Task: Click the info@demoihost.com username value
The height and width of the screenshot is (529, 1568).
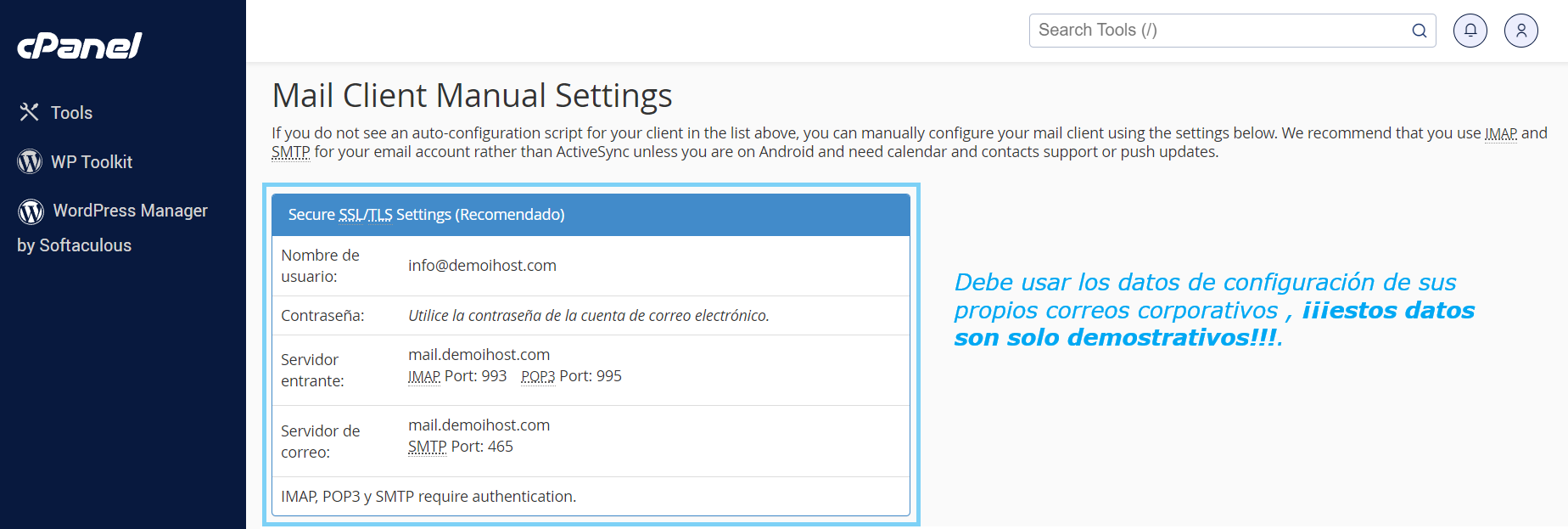Action: 482,266
